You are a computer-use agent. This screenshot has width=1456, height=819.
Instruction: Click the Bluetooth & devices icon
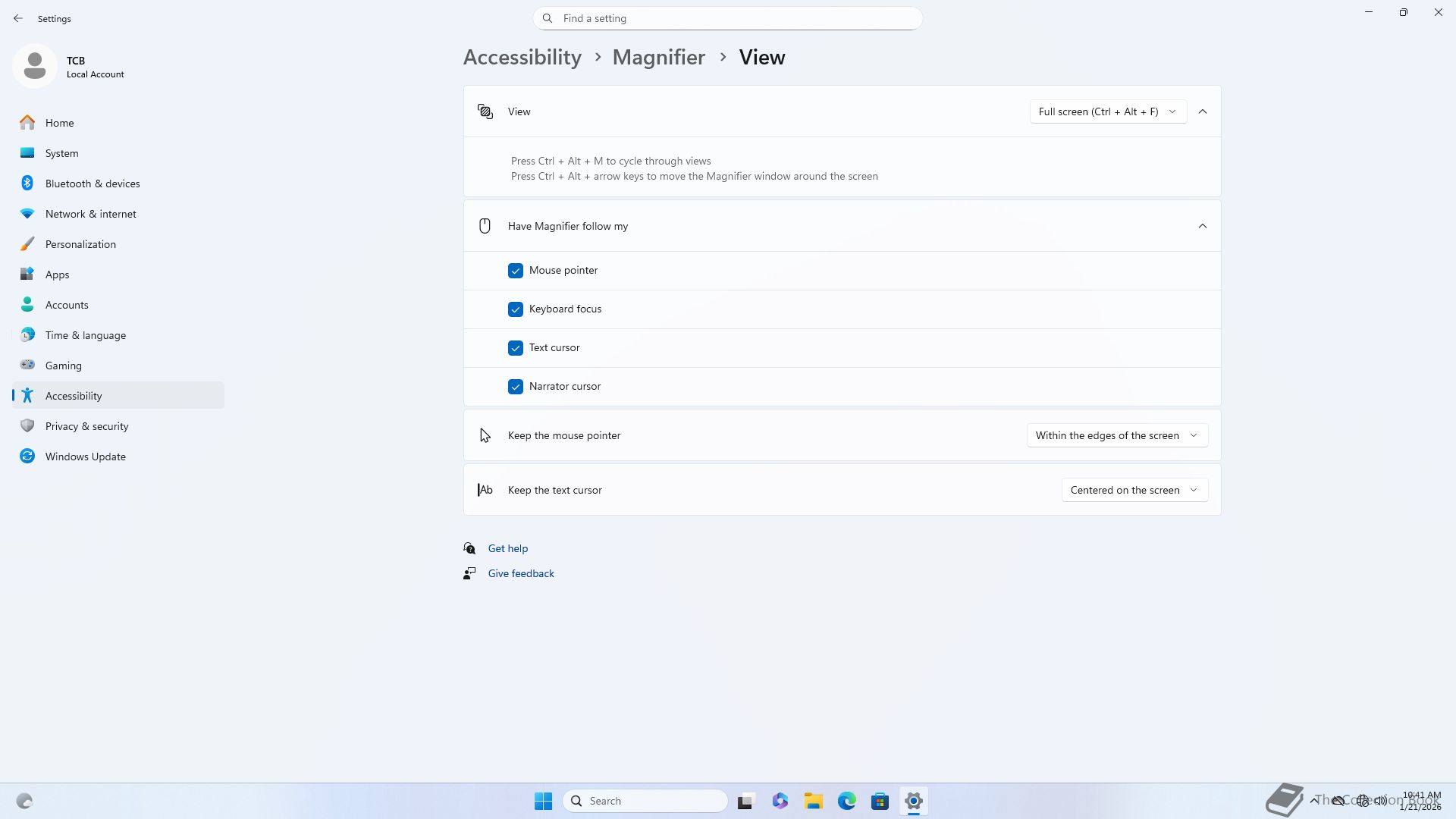(x=27, y=184)
